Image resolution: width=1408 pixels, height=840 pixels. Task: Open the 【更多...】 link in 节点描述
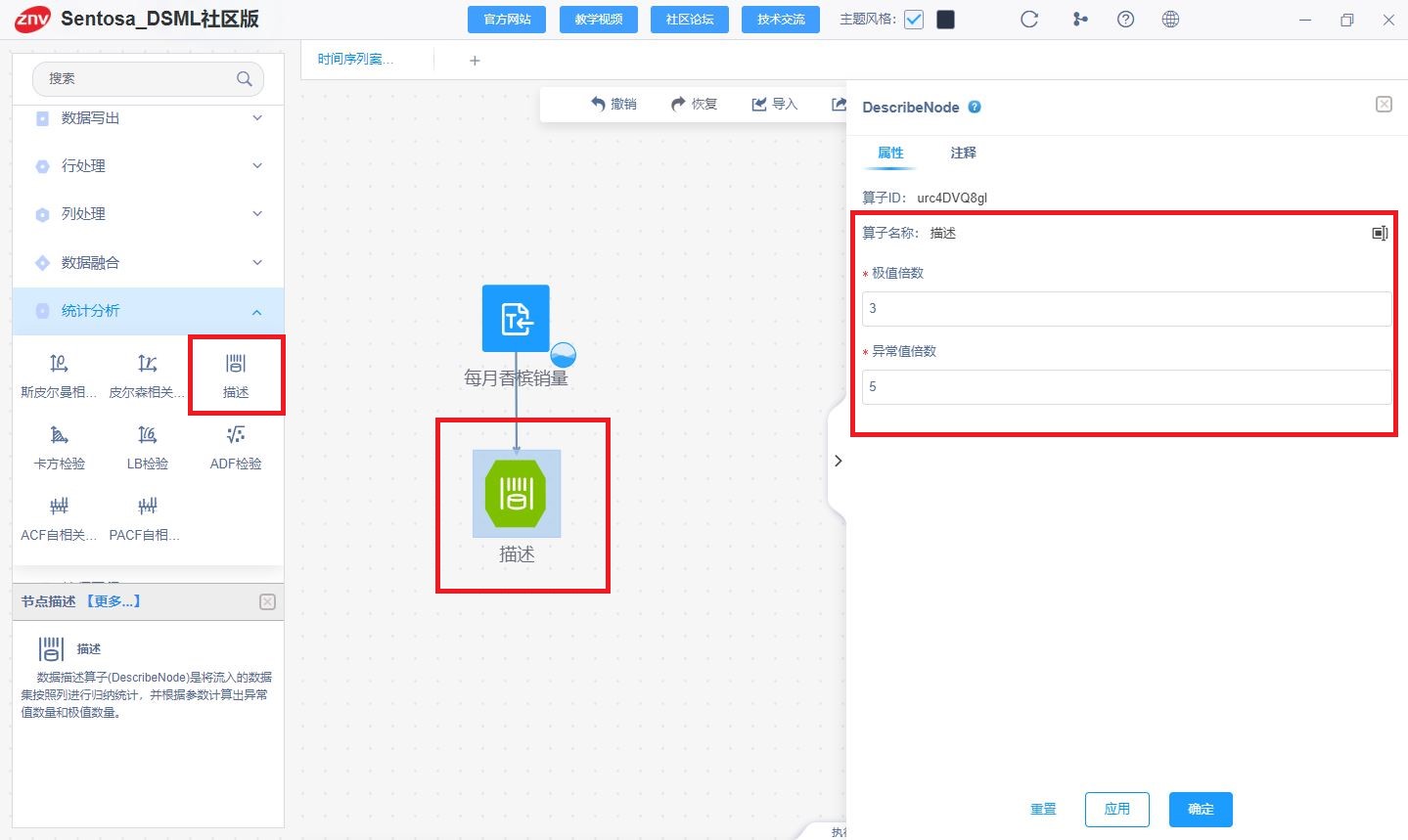click(113, 601)
